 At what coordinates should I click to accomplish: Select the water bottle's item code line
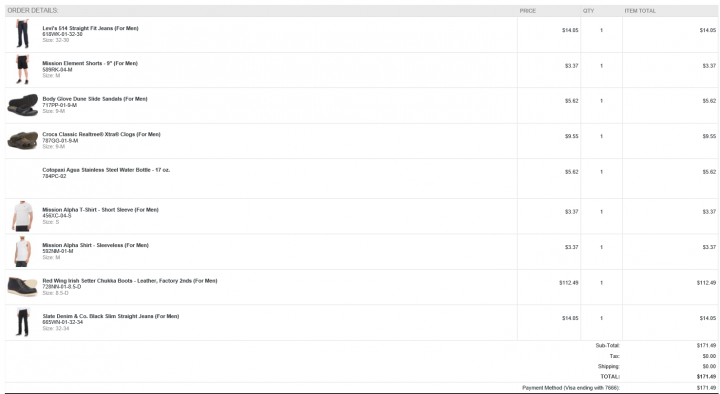point(54,176)
